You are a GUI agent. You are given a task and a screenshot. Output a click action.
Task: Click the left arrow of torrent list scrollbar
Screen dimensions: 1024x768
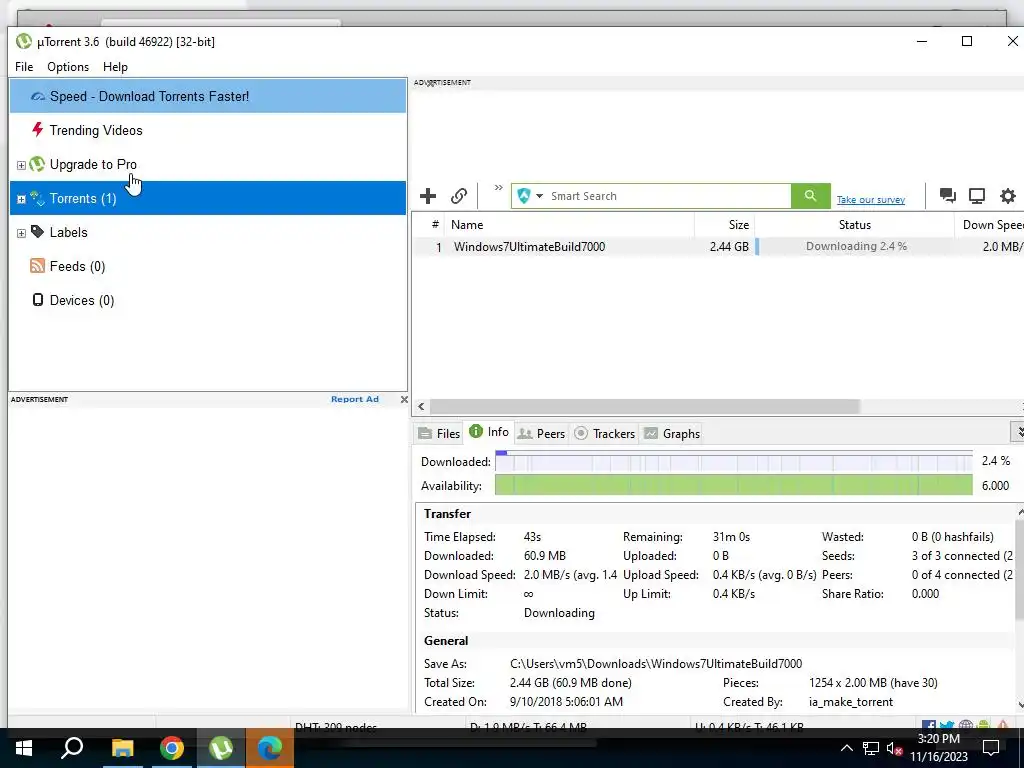pyautogui.click(x=421, y=406)
